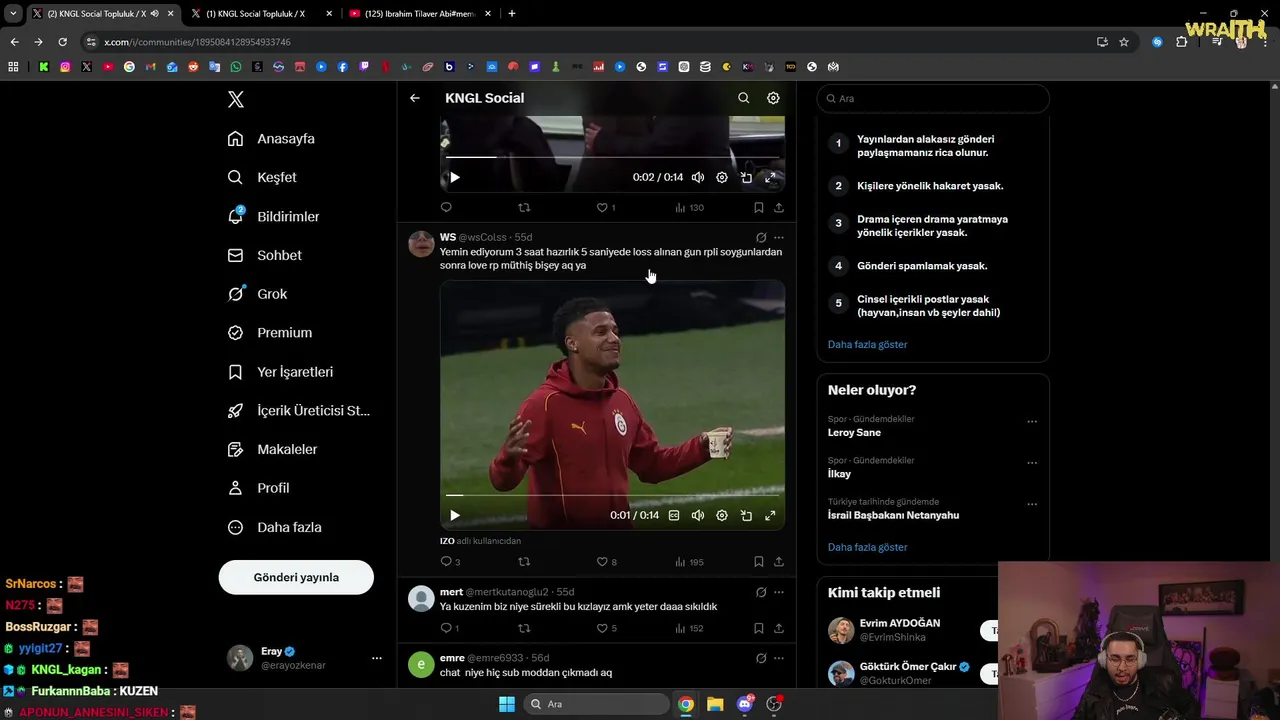Open Bildirimler notifications
The height and width of the screenshot is (720, 1280).
click(x=273, y=216)
